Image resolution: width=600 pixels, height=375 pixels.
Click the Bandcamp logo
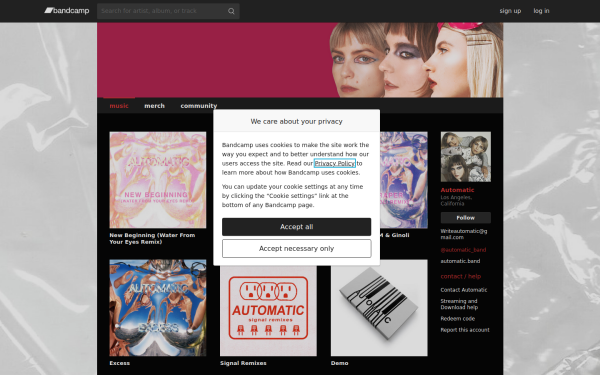pos(67,11)
